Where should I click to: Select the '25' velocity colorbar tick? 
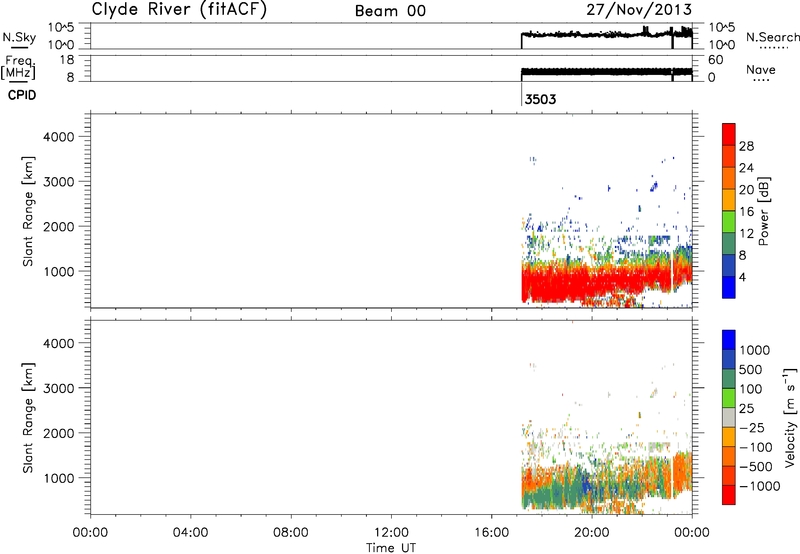(747, 409)
